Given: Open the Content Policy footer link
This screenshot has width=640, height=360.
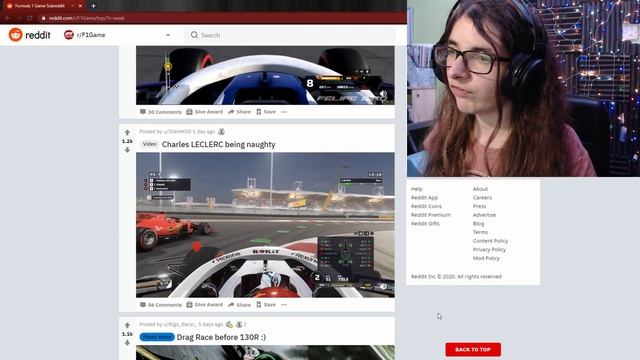Looking at the screenshot, I should click(490, 241).
